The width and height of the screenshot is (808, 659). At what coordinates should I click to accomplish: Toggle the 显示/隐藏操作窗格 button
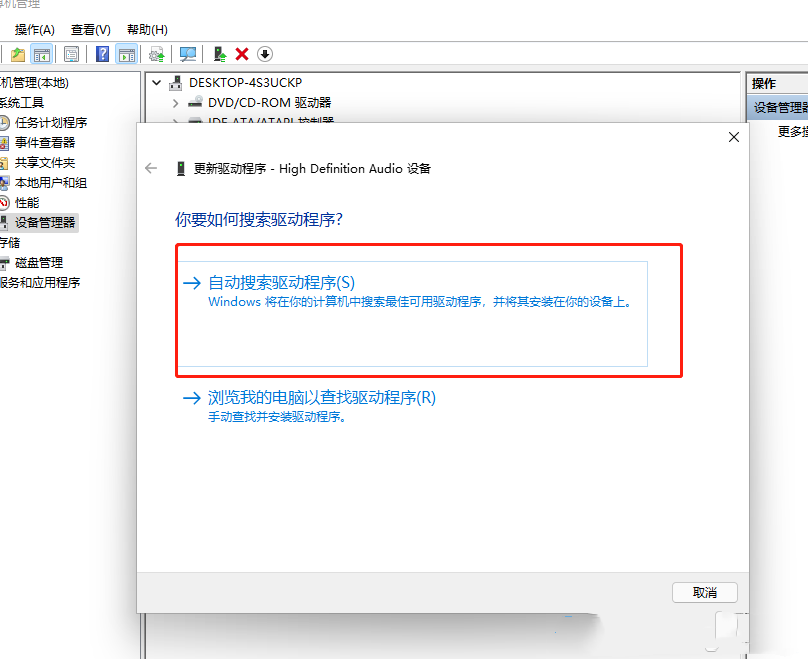click(128, 54)
